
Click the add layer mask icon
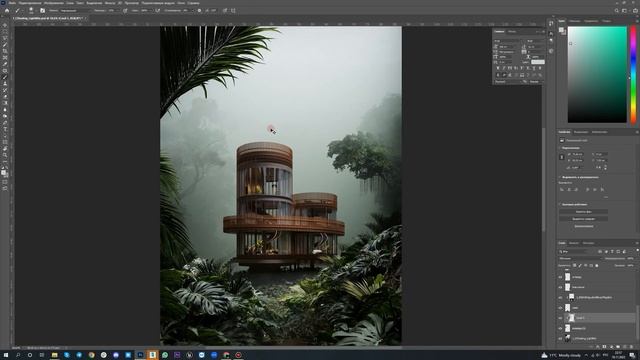[x=604, y=347]
